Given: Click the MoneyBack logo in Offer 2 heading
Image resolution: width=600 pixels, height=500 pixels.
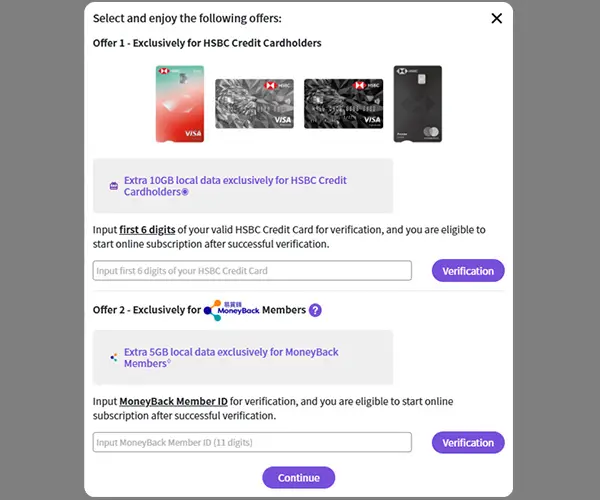Looking at the screenshot, I should pyautogui.click(x=231, y=310).
